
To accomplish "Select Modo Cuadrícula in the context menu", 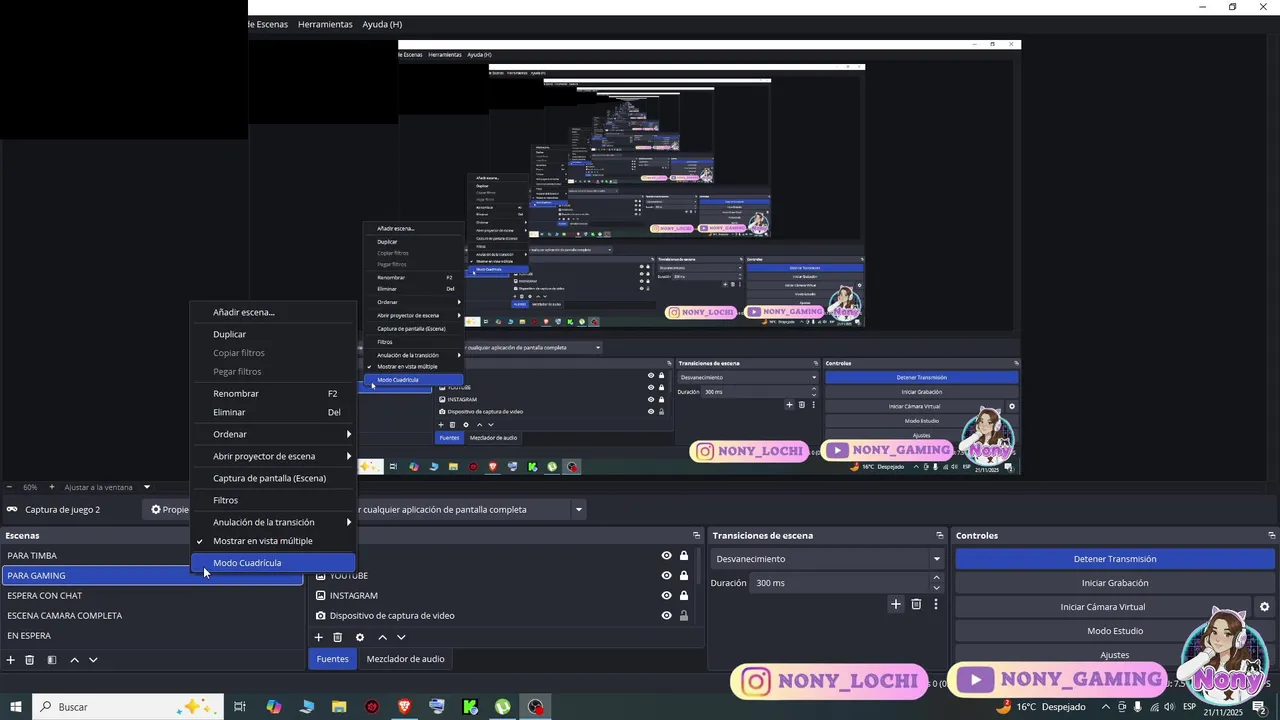I will [273, 563].
